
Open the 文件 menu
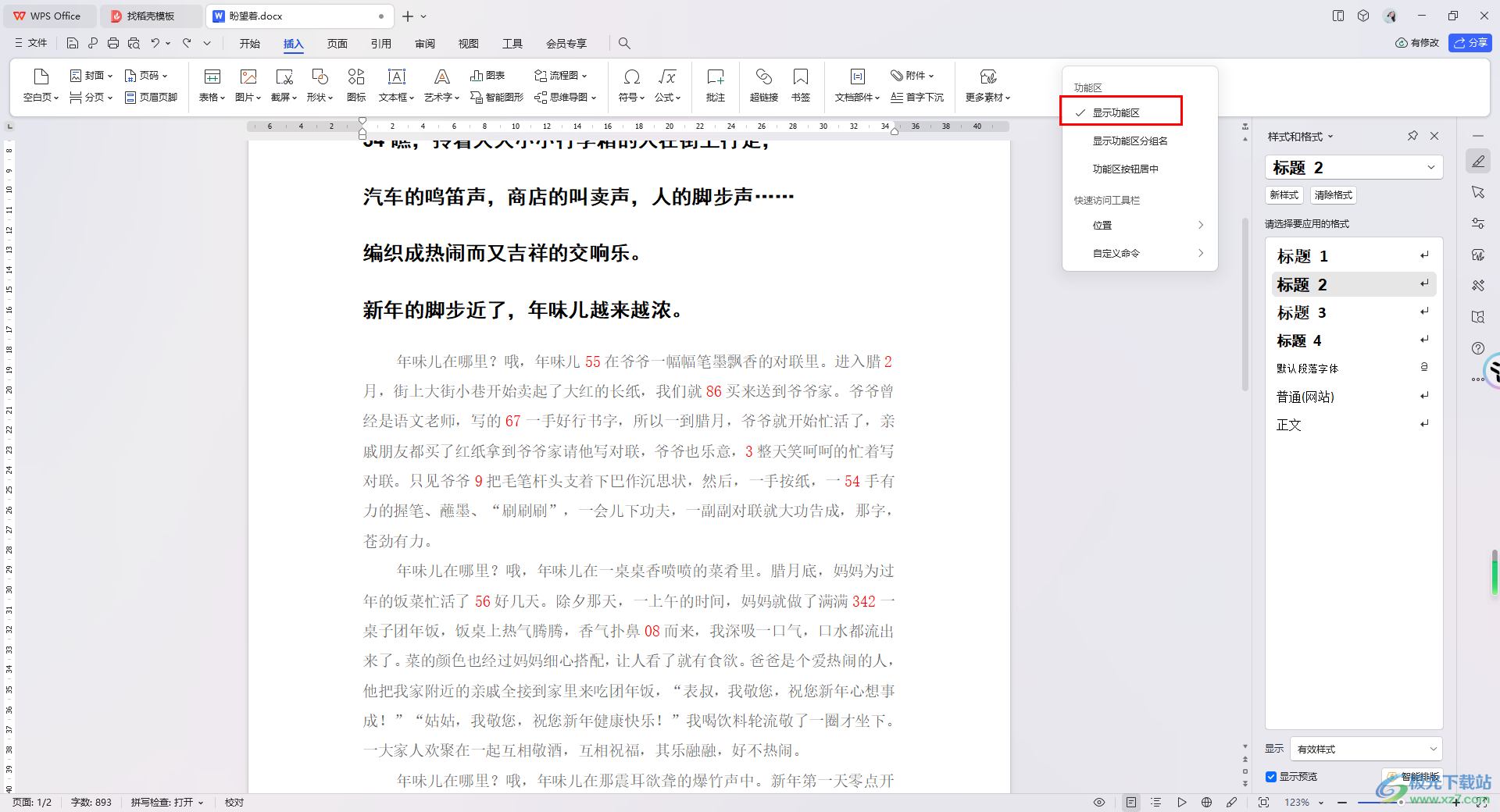(x=31, y=43)
